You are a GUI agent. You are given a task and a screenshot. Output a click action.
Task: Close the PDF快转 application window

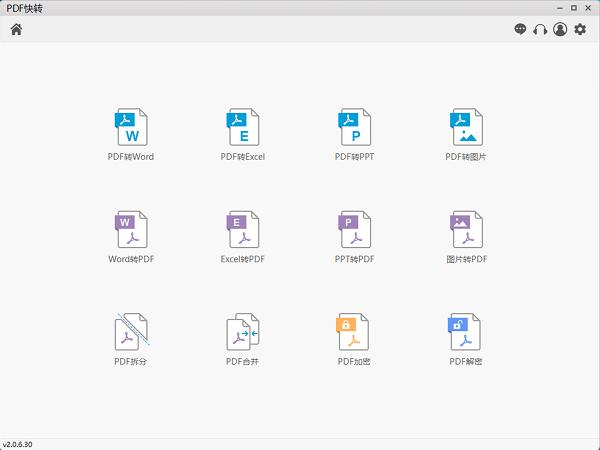(589, 8)
